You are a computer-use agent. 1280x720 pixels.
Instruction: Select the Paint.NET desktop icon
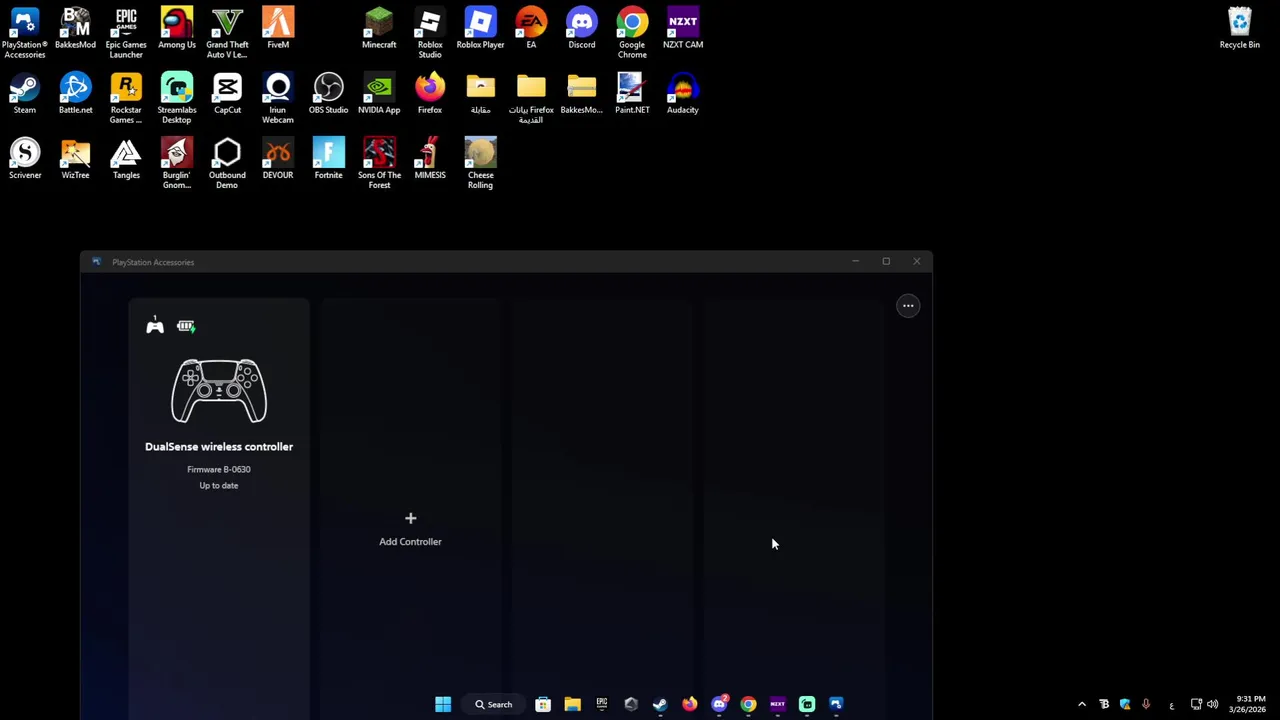click(632, 93)
